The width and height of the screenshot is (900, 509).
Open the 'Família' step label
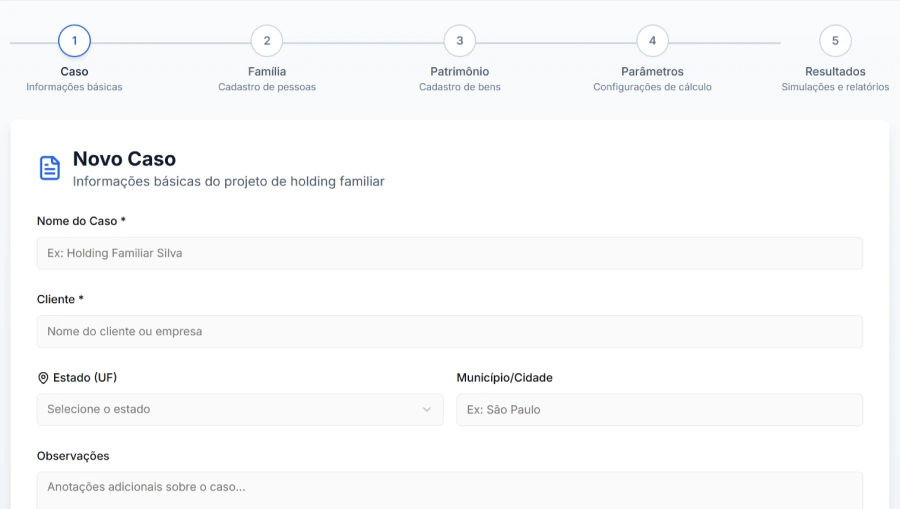[267, 72]
